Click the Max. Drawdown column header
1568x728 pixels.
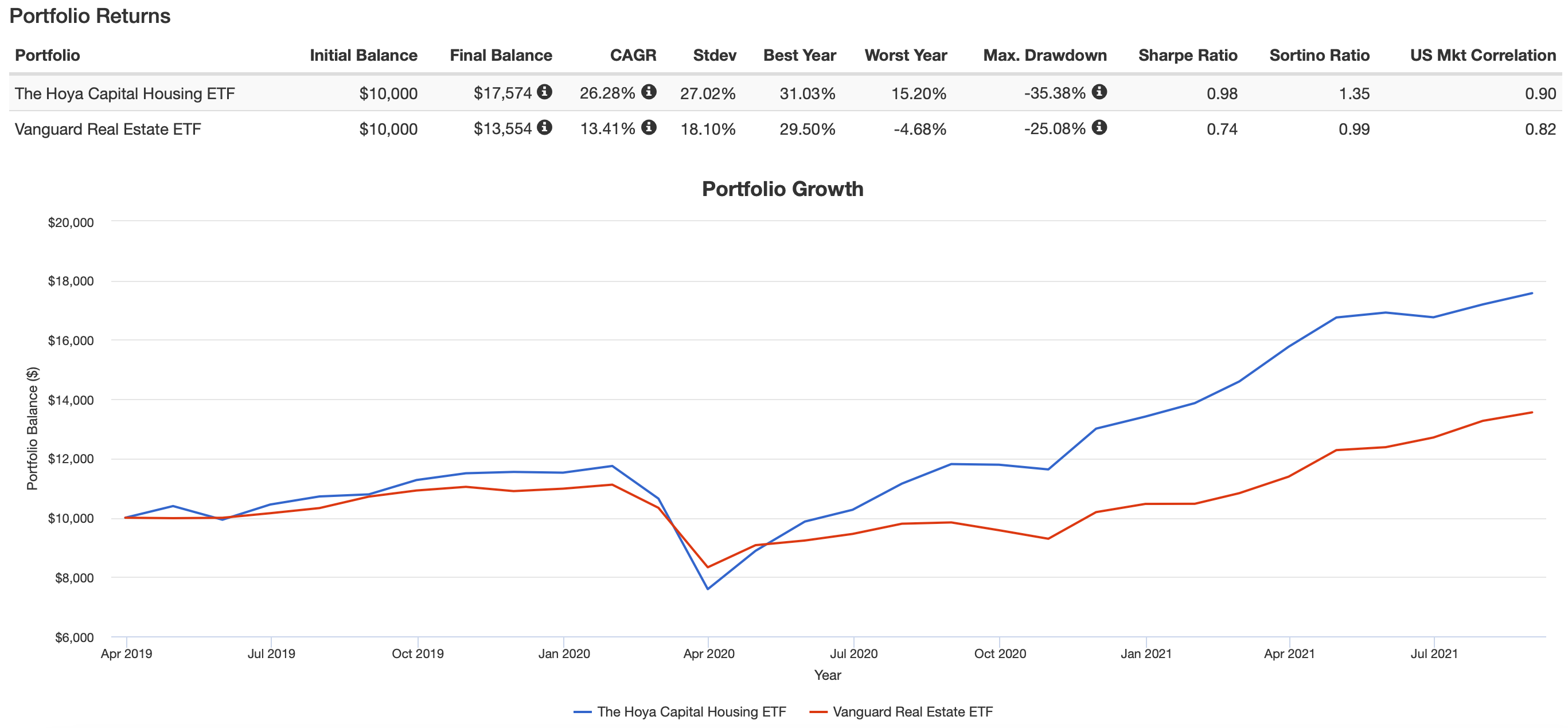click(1044, 56)
